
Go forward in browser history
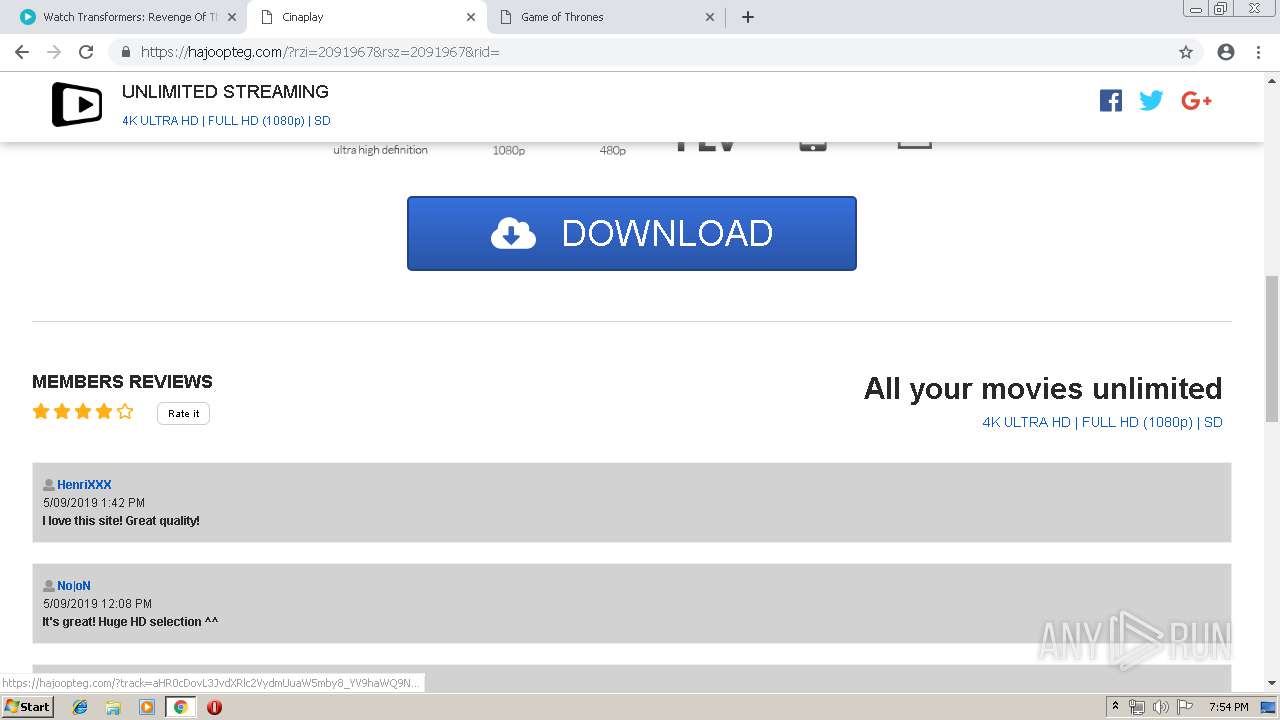(54, 52)
